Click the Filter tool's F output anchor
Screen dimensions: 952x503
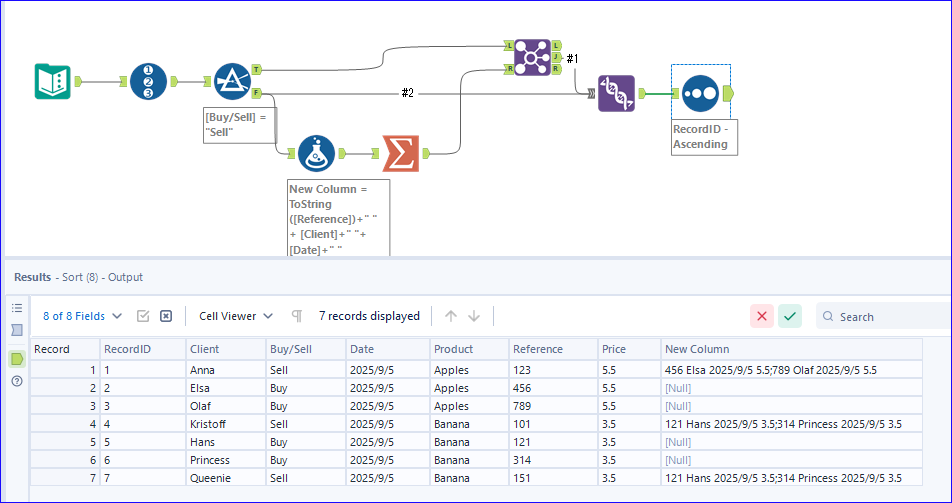257,93
